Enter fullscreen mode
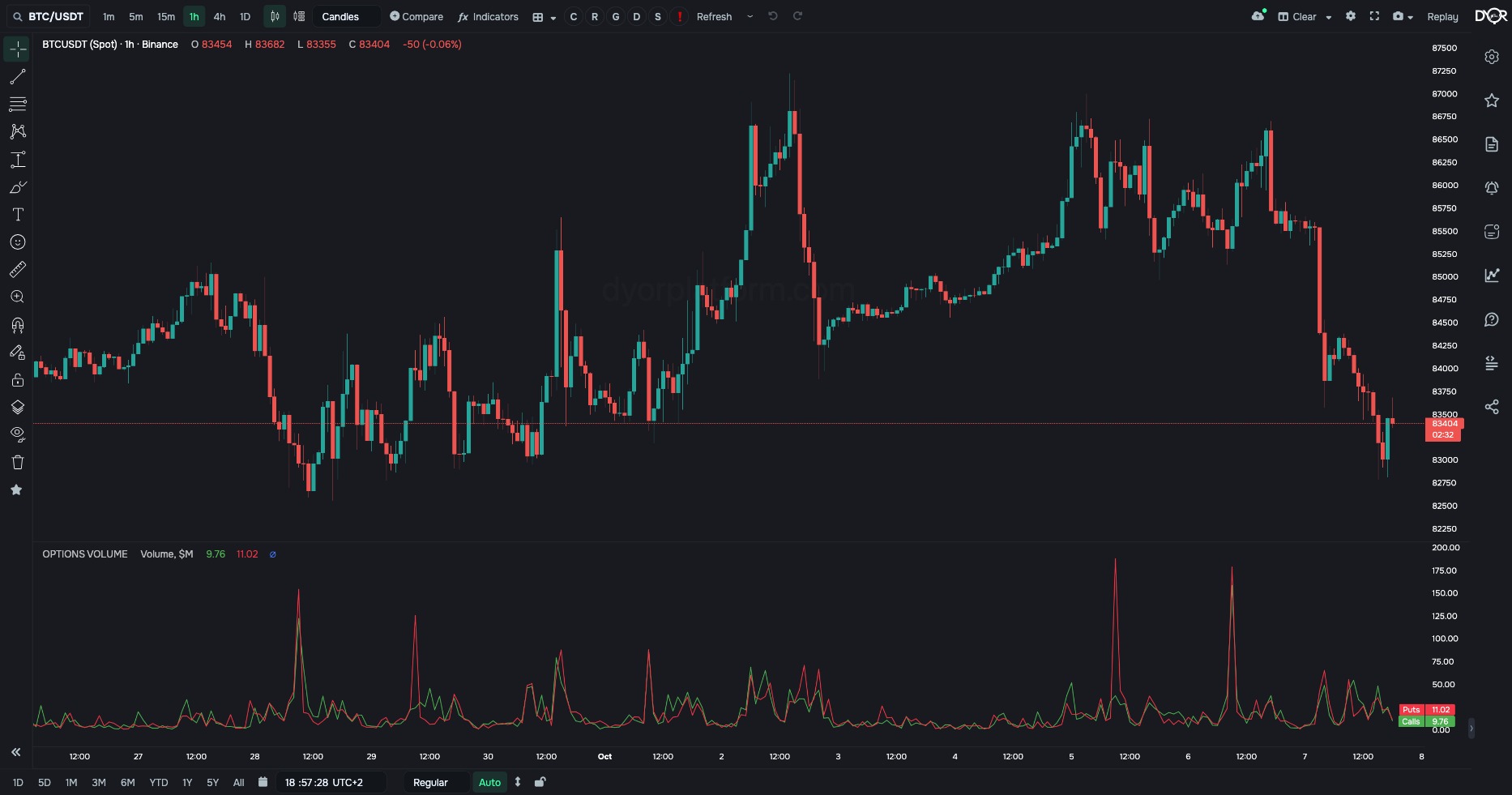1512x795 pixels. 1374,16
